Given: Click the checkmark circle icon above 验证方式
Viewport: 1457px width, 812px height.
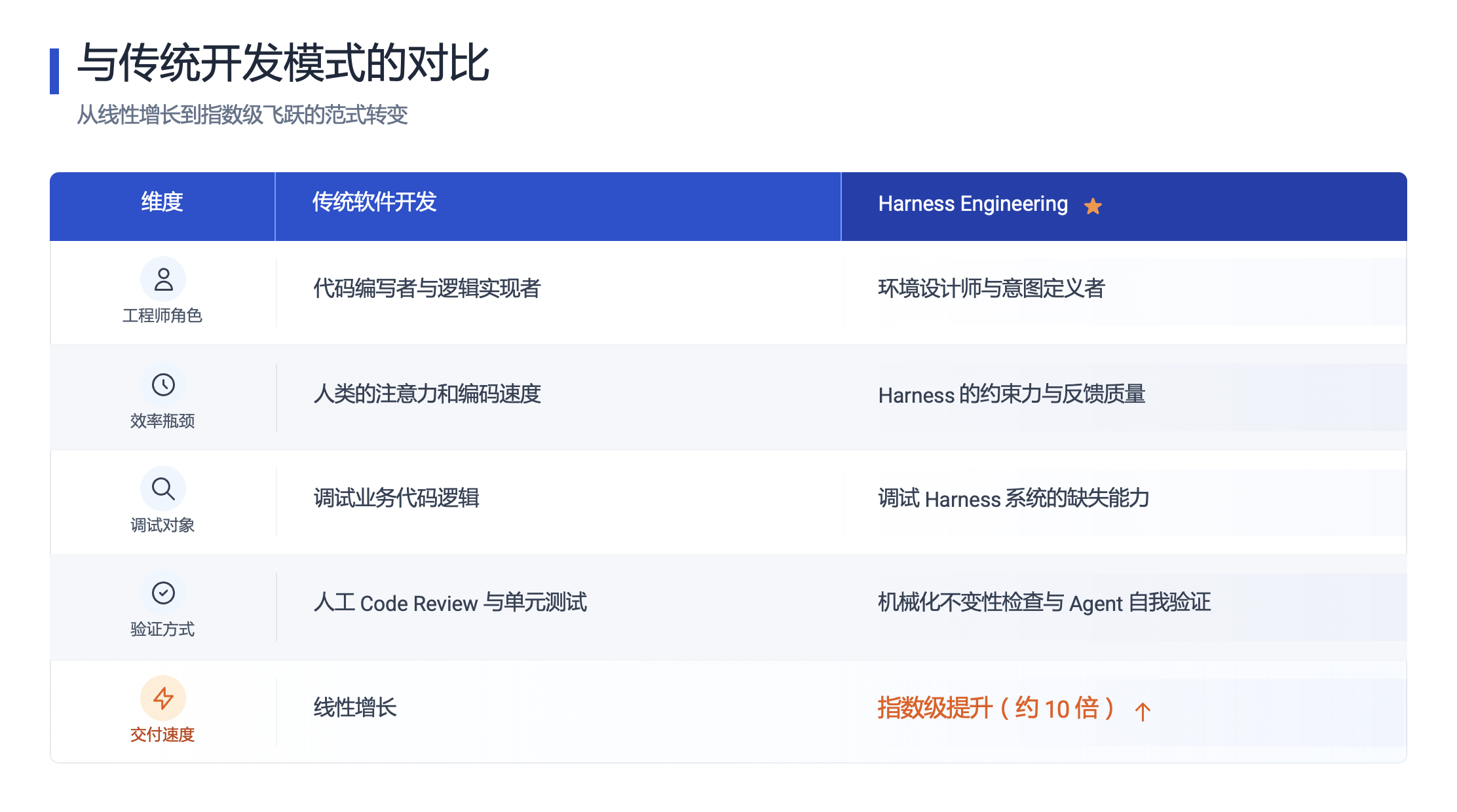Looking at the screenshot, I should [163, 593].
